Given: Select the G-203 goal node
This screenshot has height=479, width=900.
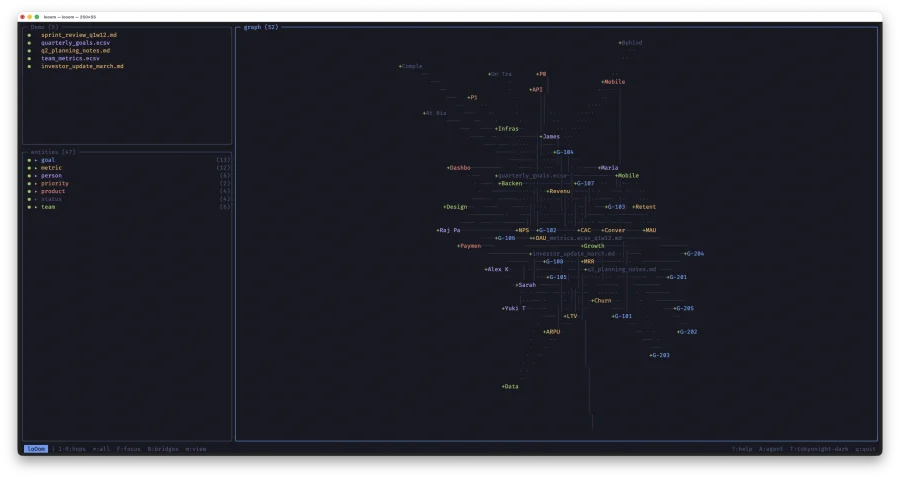Looking at the screenshot, I should [660, 355].
